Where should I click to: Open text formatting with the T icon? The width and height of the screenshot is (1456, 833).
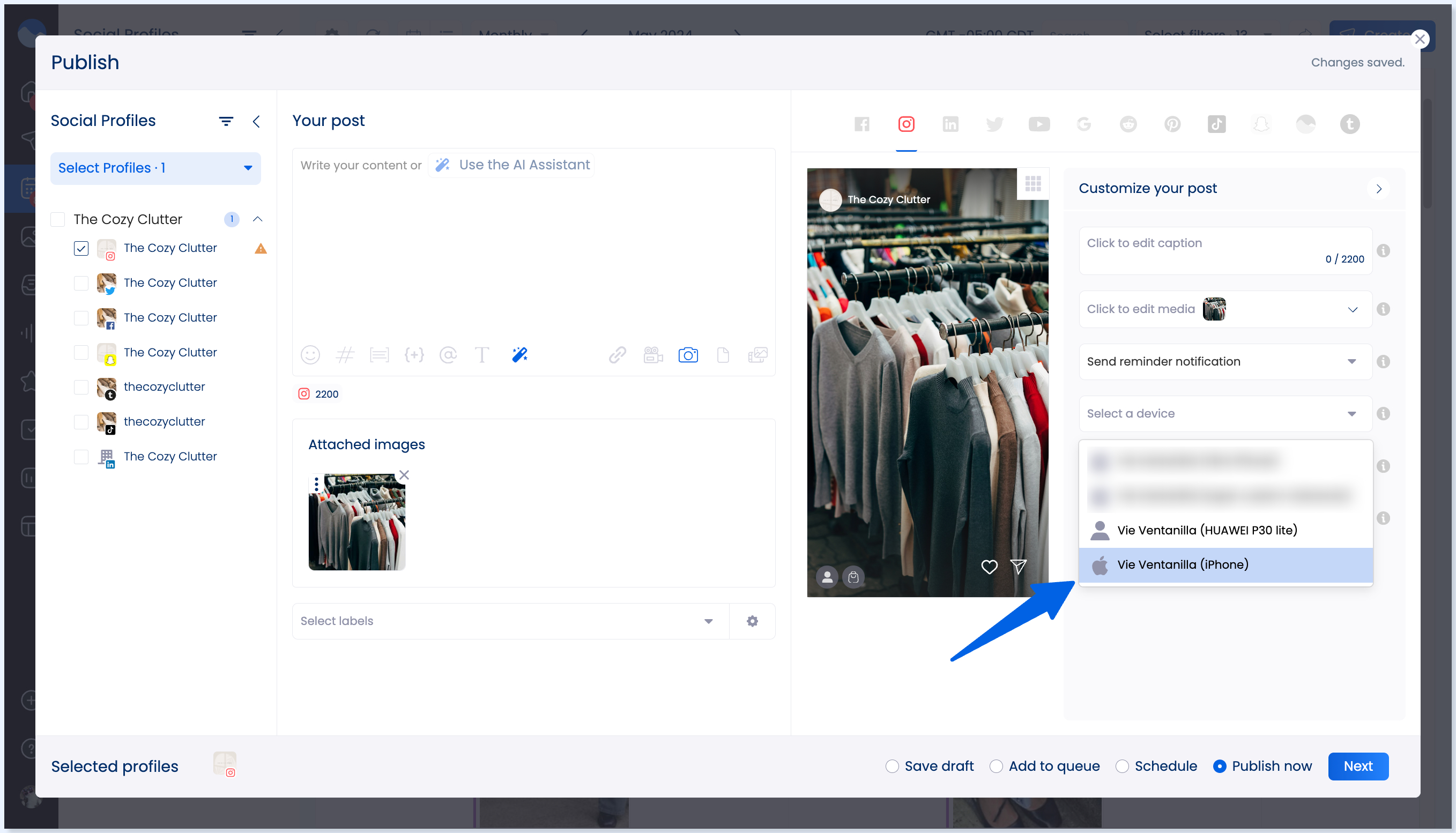point(482,355)
